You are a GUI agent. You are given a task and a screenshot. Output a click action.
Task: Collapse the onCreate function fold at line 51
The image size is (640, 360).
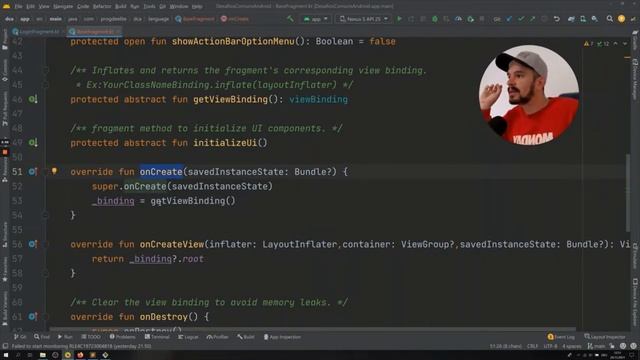click(46, 172)
